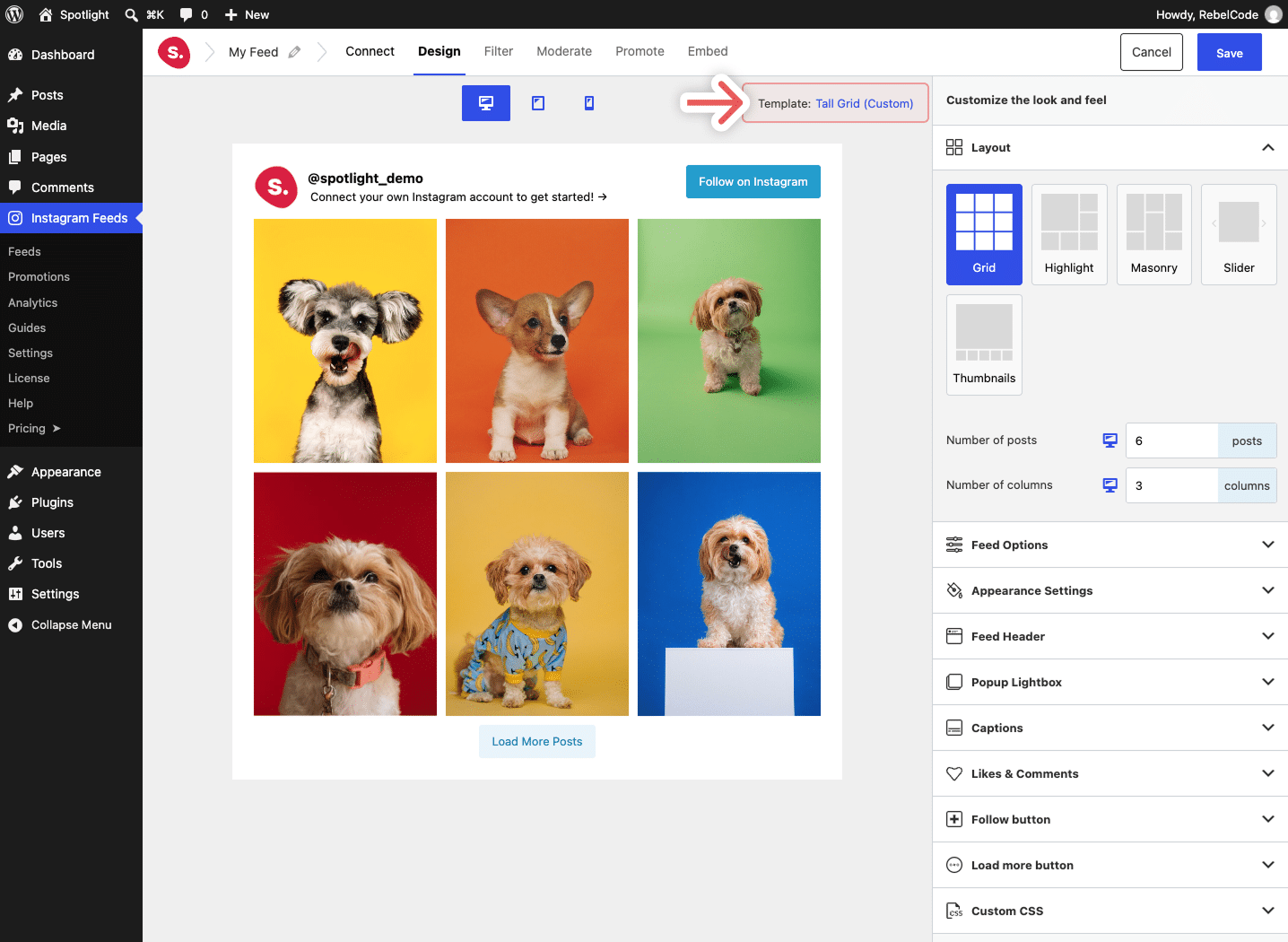Image resolution: width=1288 pixels, height=942 pixels.
Task: Click the RebelCode user avatar
Action: pos(1273,14)
